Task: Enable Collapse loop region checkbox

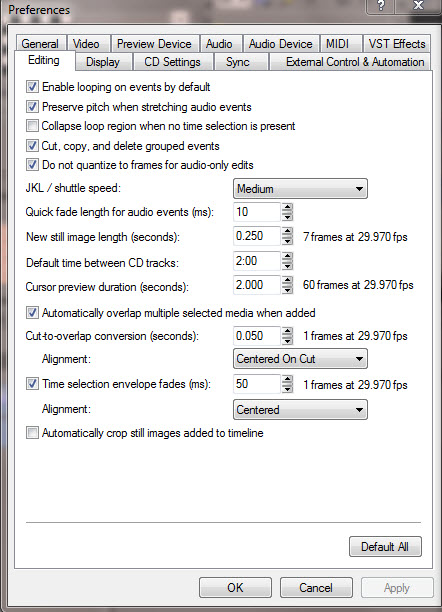Action: [32, 126]
